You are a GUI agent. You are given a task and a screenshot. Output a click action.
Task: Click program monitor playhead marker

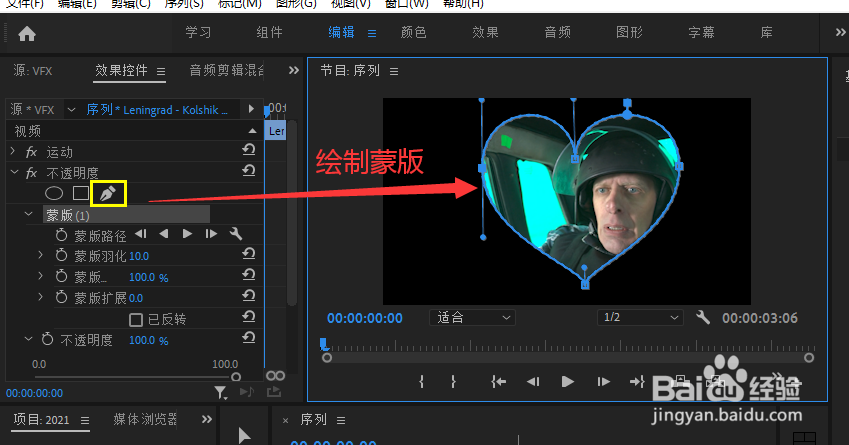tap(323, 344)
